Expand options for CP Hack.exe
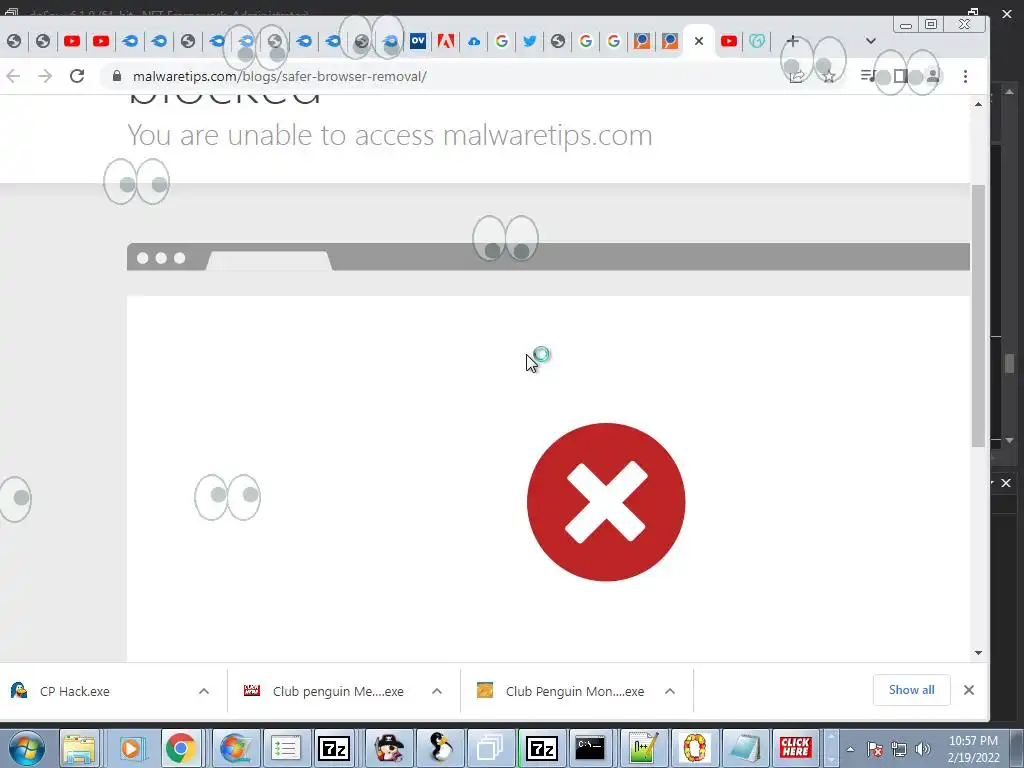The height and width of the screenshot is (768, 1024). tap(204, 691)
